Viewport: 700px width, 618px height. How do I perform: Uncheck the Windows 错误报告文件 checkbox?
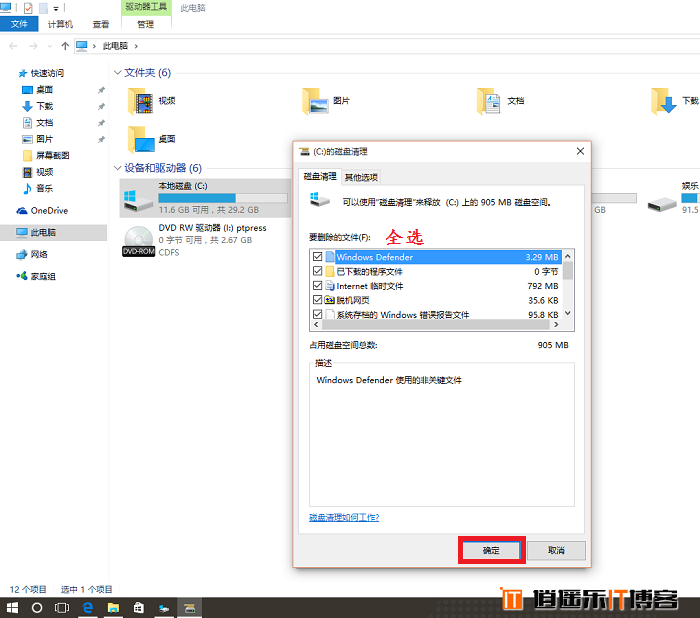click(317, 314)
